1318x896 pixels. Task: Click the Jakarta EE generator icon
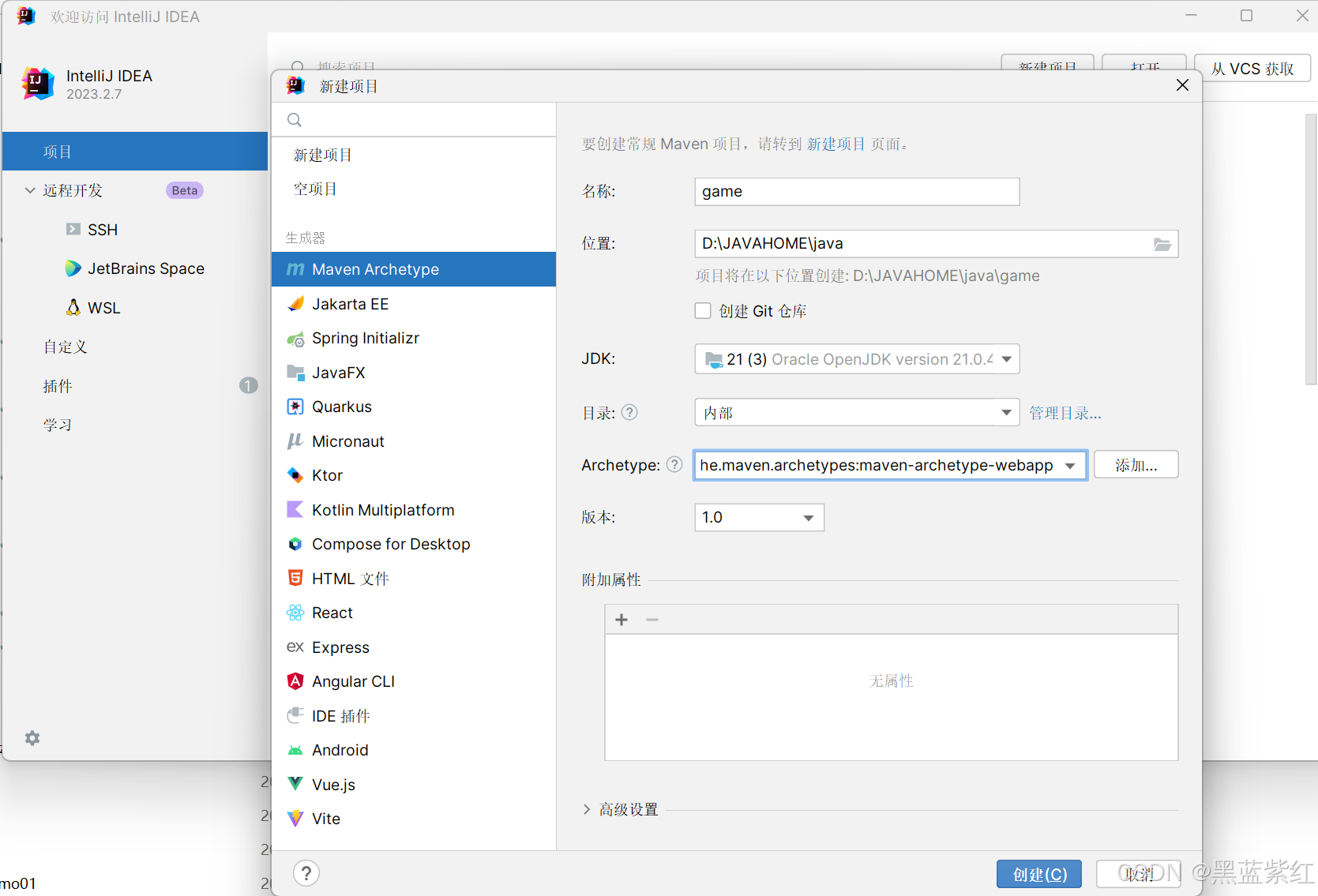coord(295,304)
